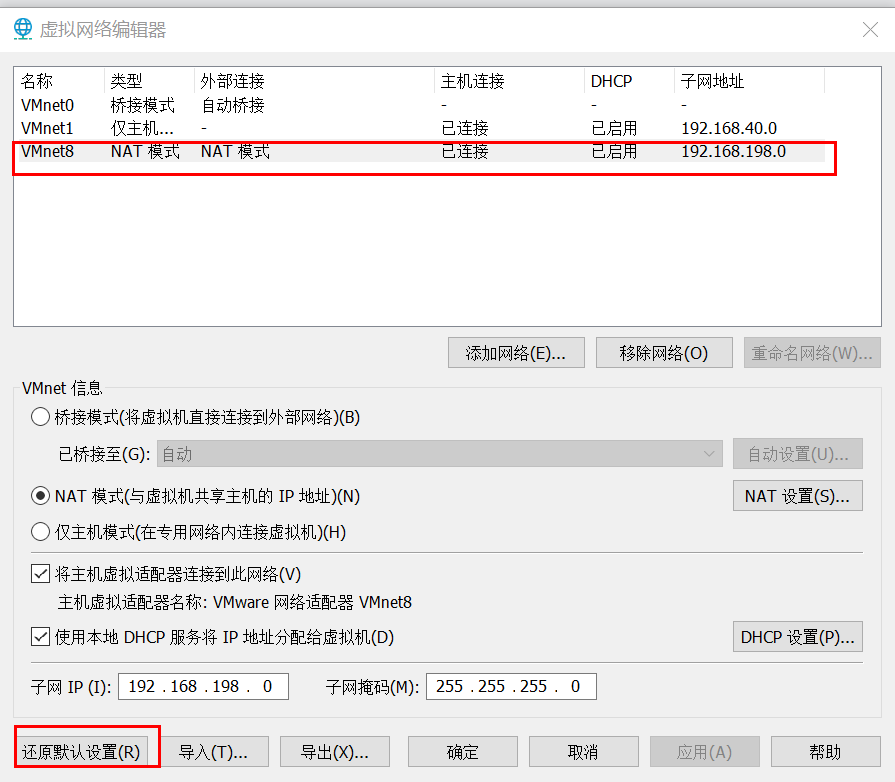Click 移除网络(O) button
The width and height of the screenshot is (895, 782).
pyautogui.click(x=664, y=353)
